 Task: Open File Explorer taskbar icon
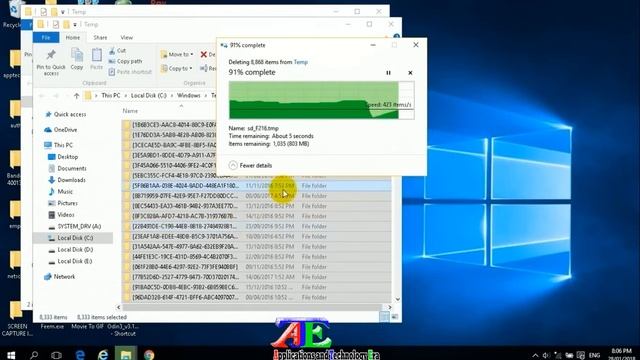pyautogui.click(x=126, y=355)
